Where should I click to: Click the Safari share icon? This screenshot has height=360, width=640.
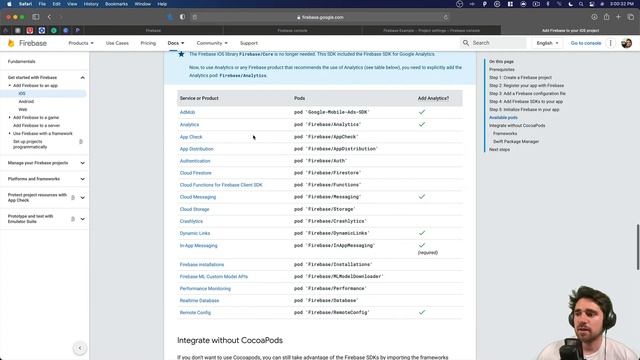point(607,17)
